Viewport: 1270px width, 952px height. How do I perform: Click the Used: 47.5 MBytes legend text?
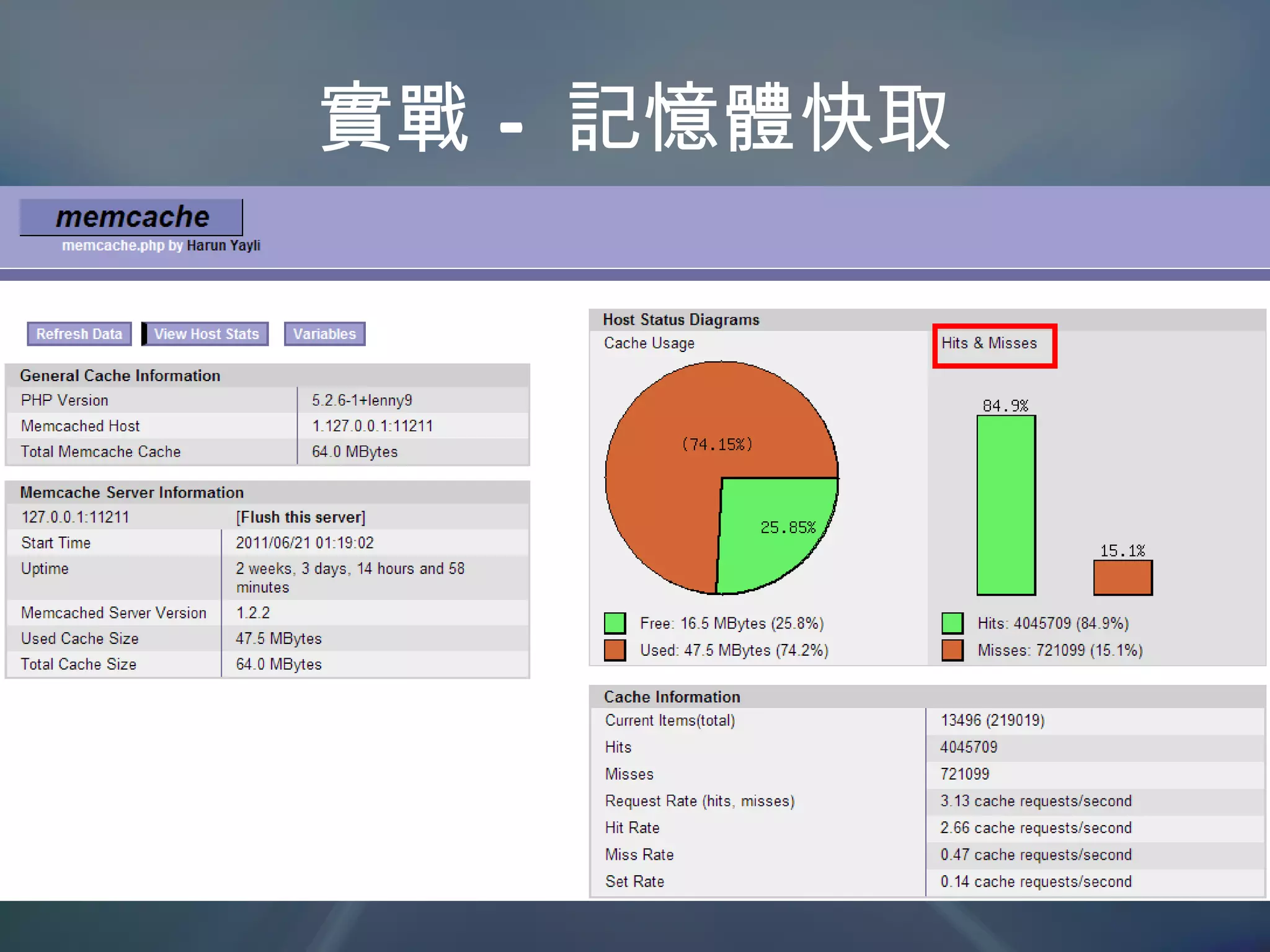pyautogui.click(x=734, y=650)
